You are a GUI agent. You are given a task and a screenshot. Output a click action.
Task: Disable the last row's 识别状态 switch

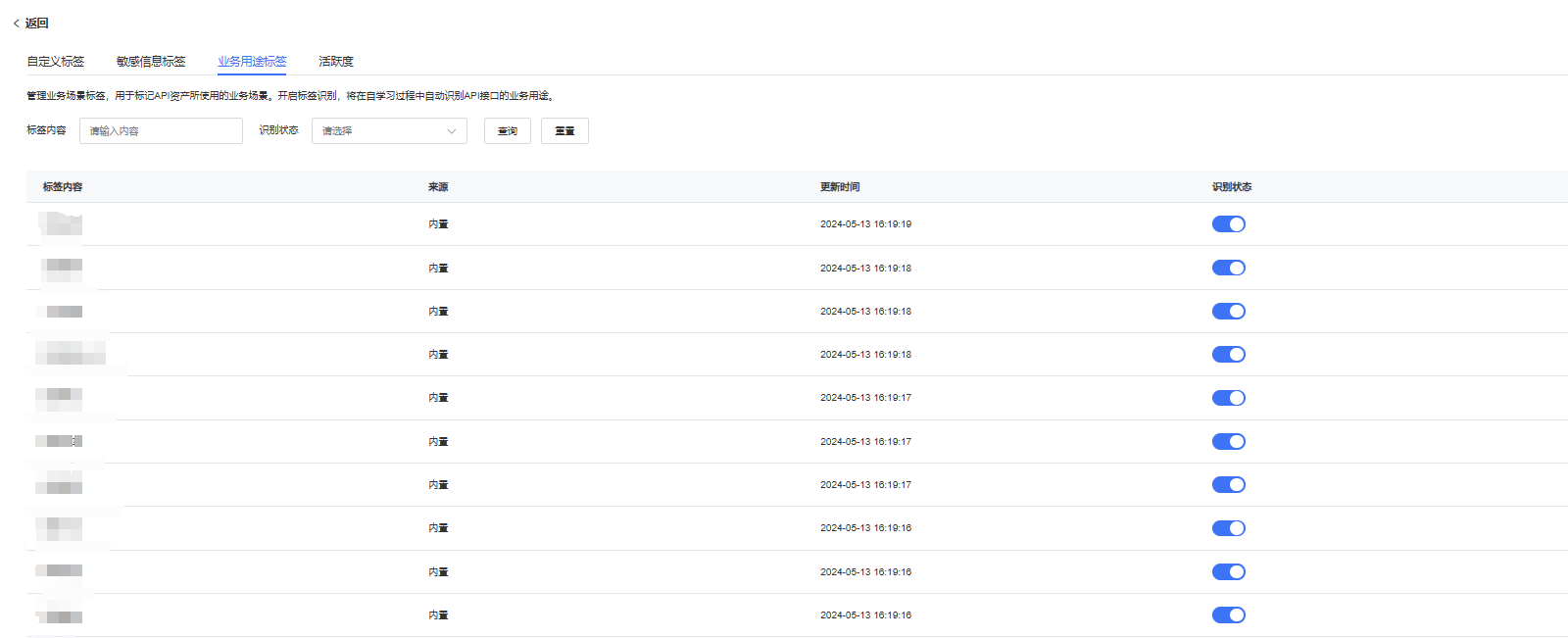tap(1228, 614)
